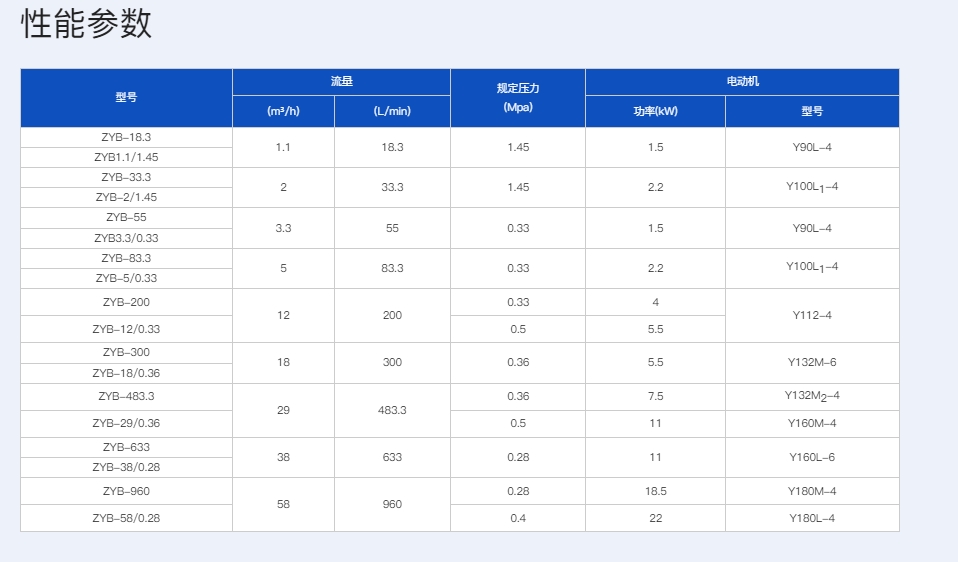Click the 流量 flow header cell

click(342, 82)
